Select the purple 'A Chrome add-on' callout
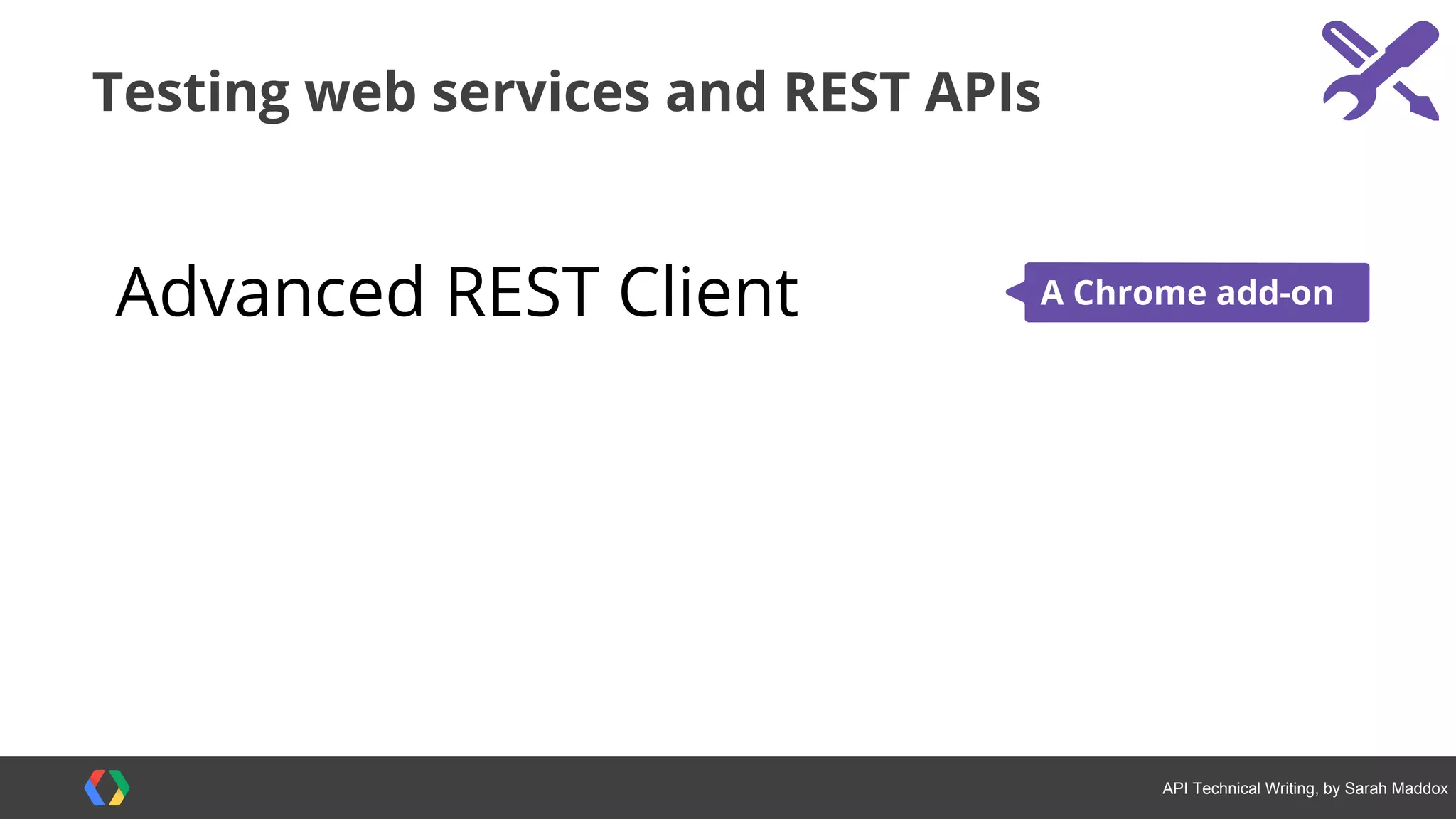 1197,292
